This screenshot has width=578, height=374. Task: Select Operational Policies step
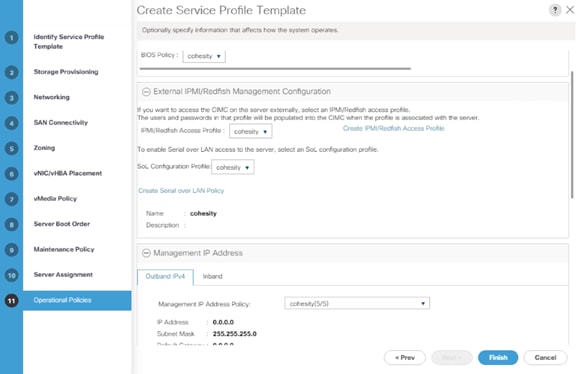[x=77, y=300]
